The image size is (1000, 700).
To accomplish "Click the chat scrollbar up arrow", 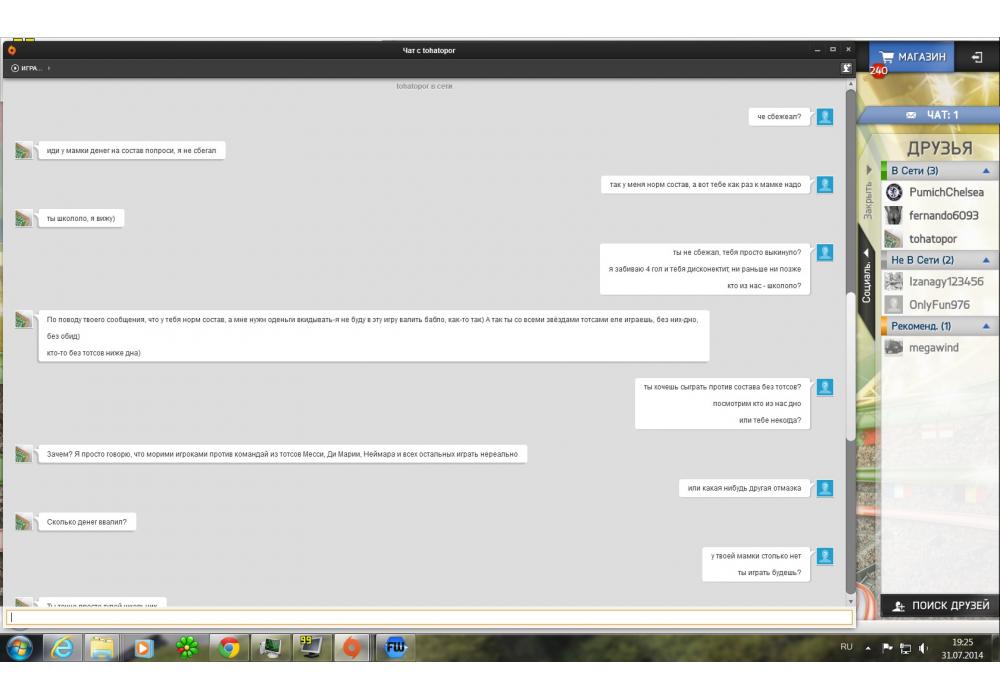I will (850, 84).
